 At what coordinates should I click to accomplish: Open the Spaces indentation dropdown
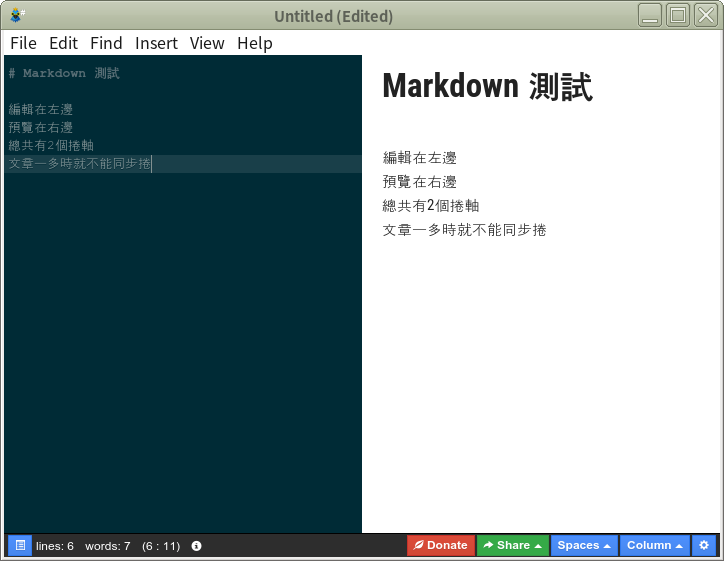pos(584,545)
